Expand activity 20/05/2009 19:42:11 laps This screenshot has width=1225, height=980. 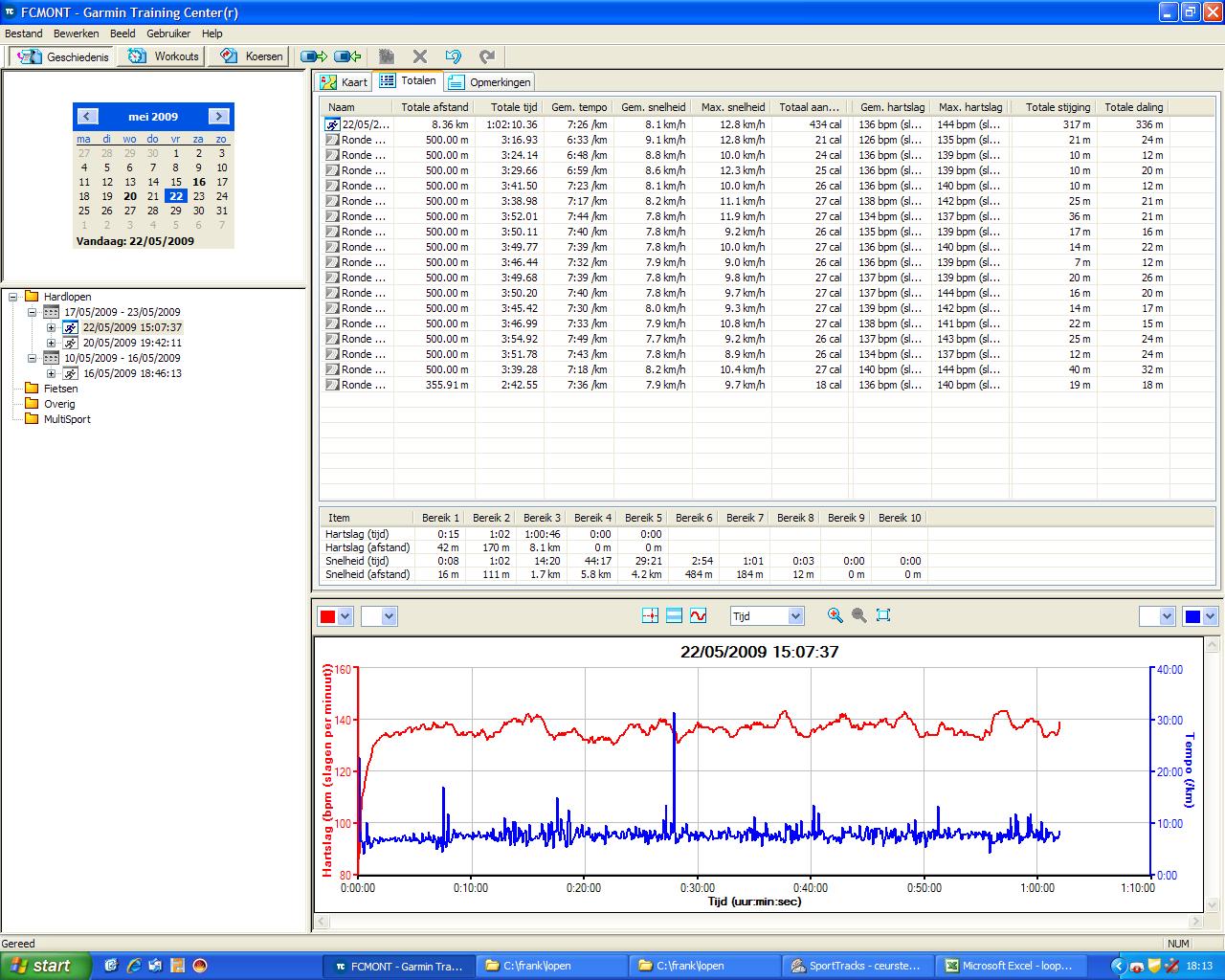tap(52, 343)
